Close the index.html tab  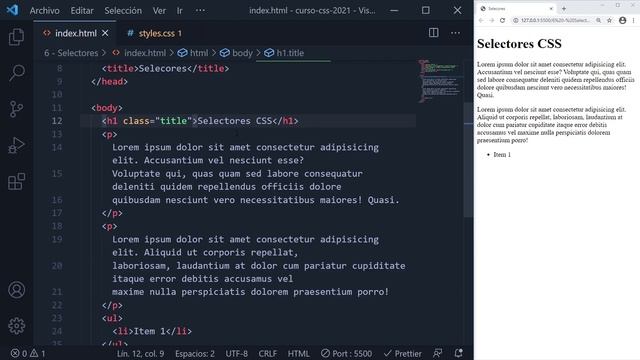(105, 33)
